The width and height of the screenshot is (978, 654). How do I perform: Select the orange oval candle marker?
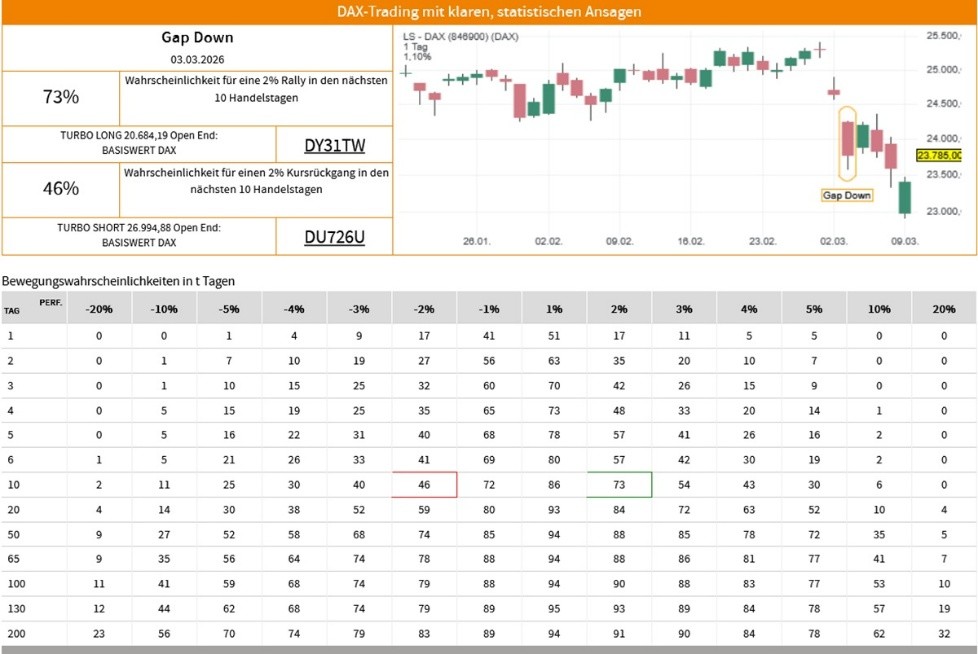pos(847,143)
